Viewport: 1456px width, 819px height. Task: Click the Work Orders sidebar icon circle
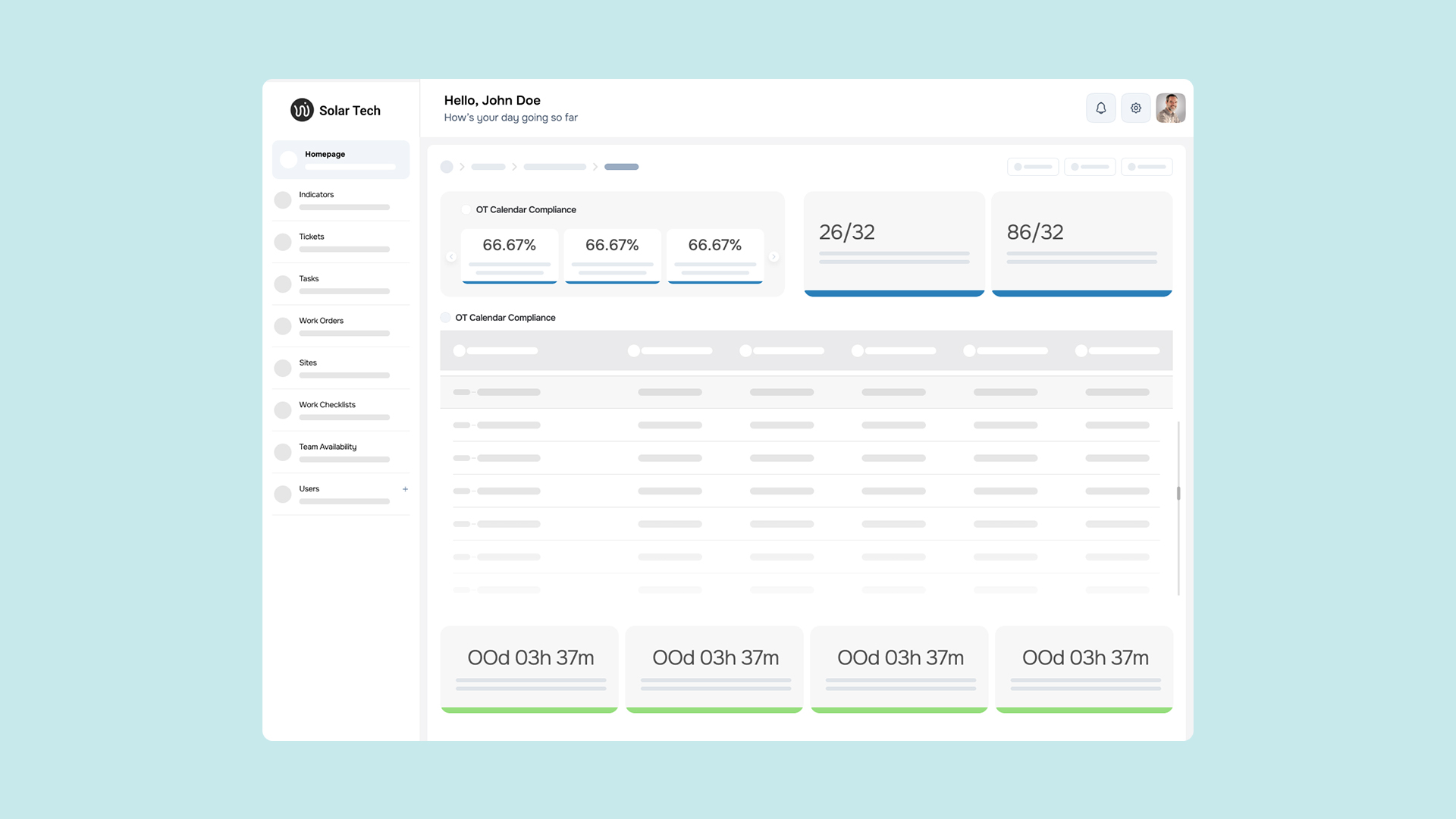tap(283, 326)
